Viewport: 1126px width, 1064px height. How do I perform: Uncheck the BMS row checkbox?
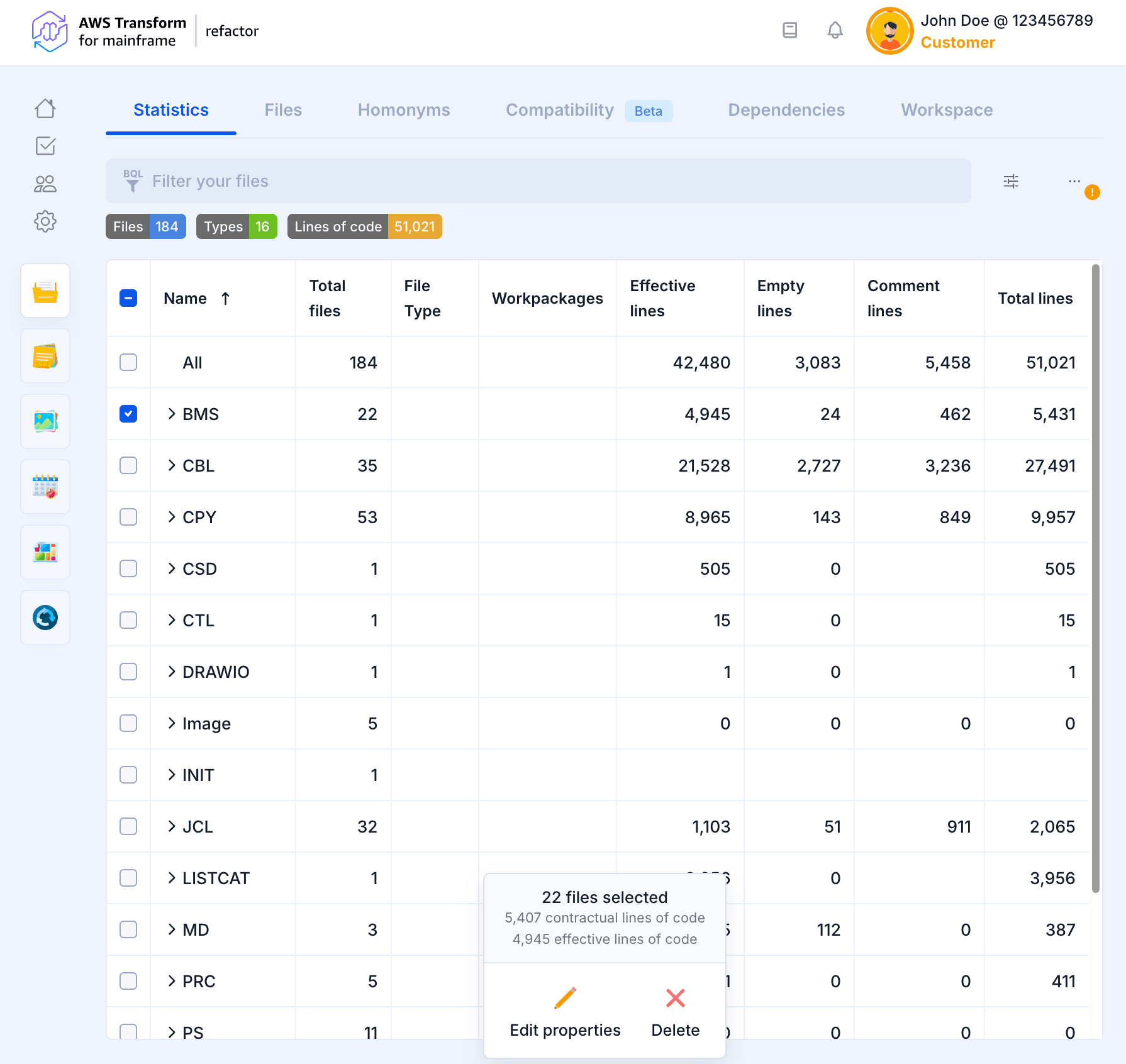point(128,414)
